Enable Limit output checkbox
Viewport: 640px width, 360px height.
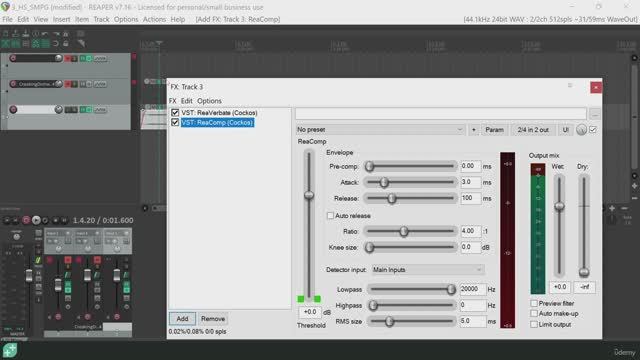[534, 324]
